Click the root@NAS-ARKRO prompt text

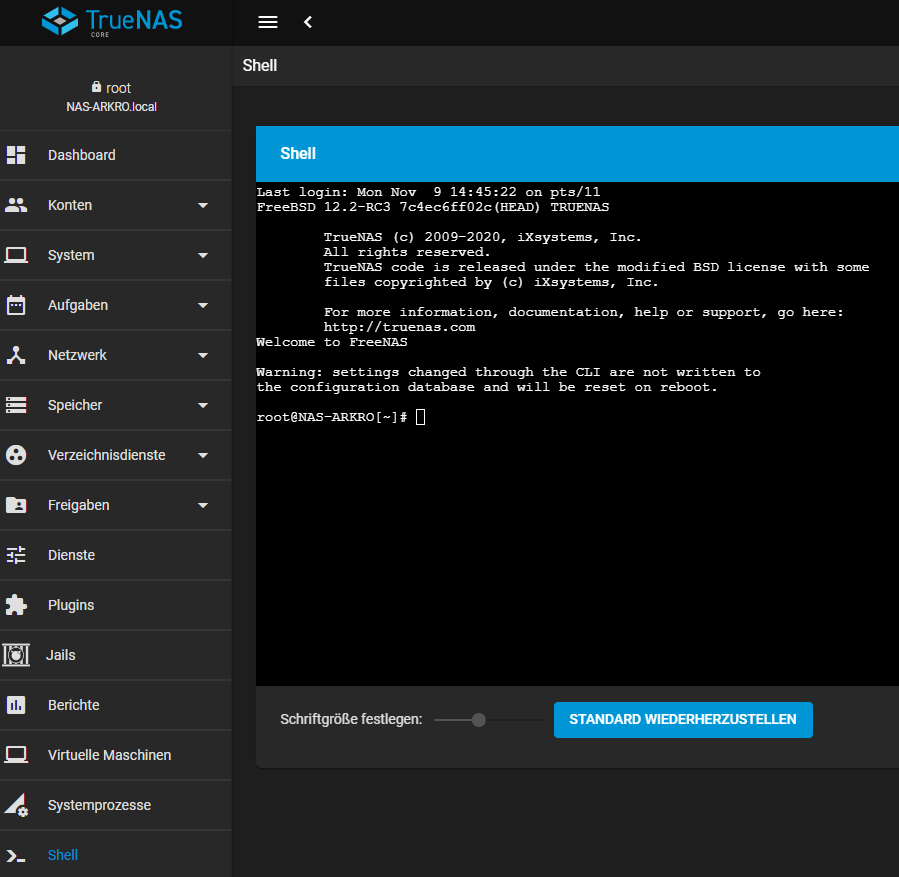pos(331,417)
